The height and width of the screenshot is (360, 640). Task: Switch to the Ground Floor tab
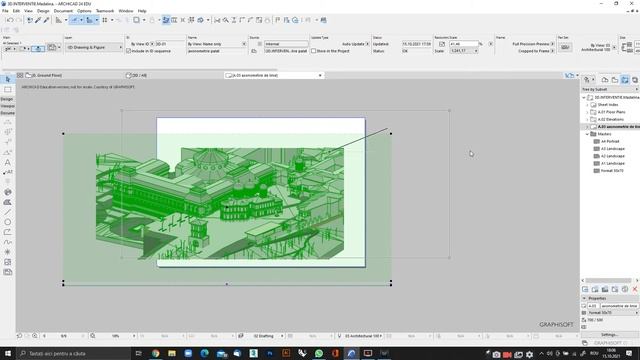44,76
